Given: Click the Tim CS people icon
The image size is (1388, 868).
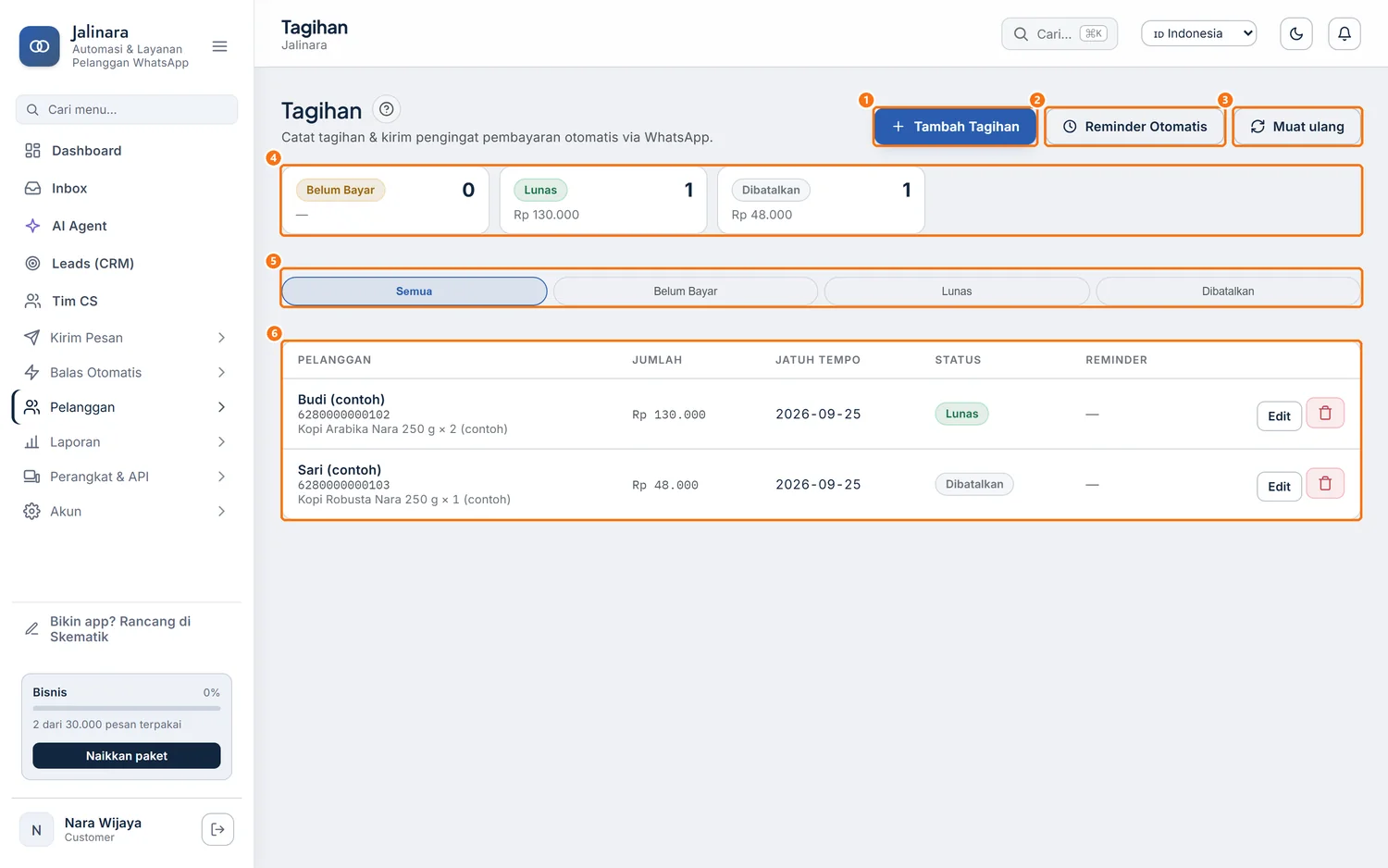Looking at the screenshot, I should pos(32,301).
